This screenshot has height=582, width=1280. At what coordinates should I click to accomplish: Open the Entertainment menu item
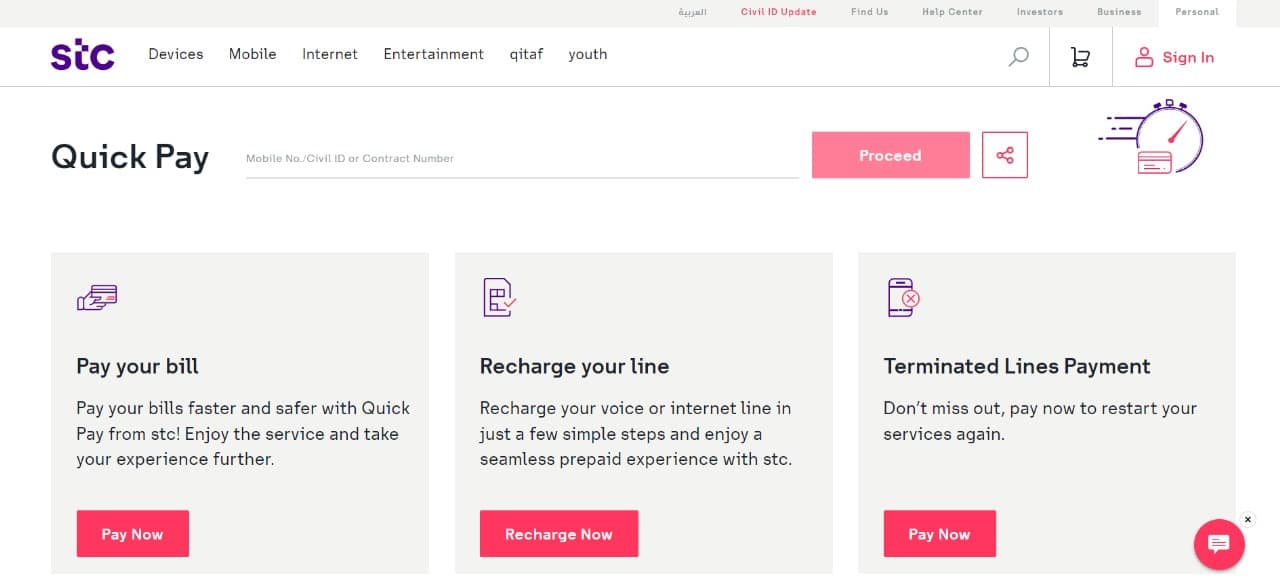(433, 54)
